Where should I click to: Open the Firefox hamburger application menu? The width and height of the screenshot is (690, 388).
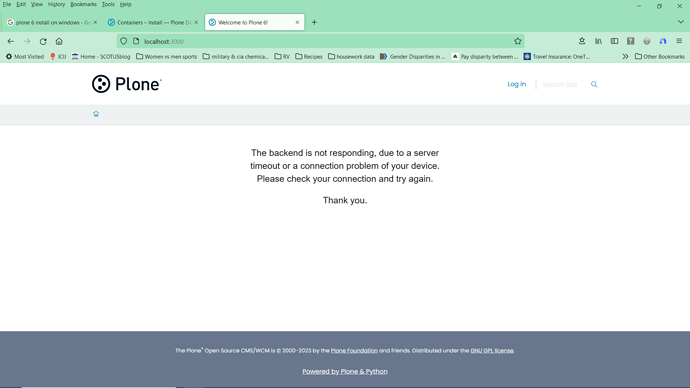679,41
